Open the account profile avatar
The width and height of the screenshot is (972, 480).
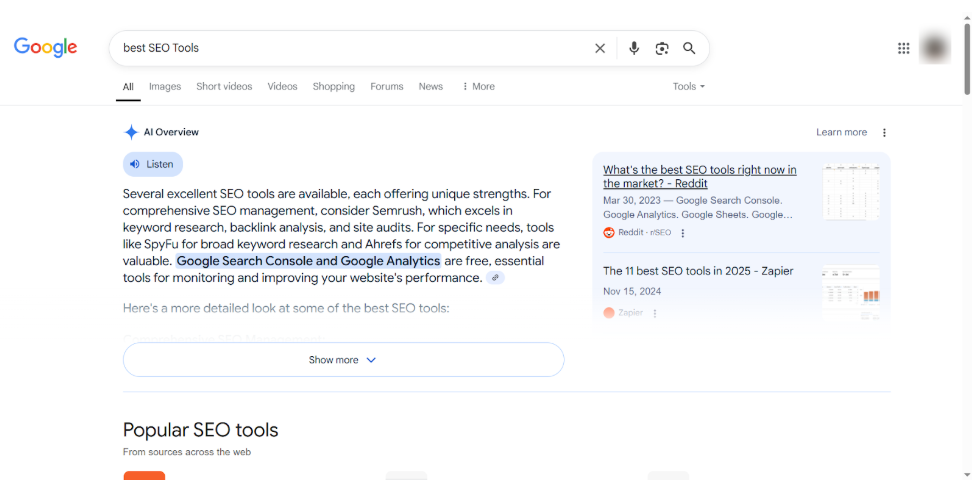(x=935, y=48)
